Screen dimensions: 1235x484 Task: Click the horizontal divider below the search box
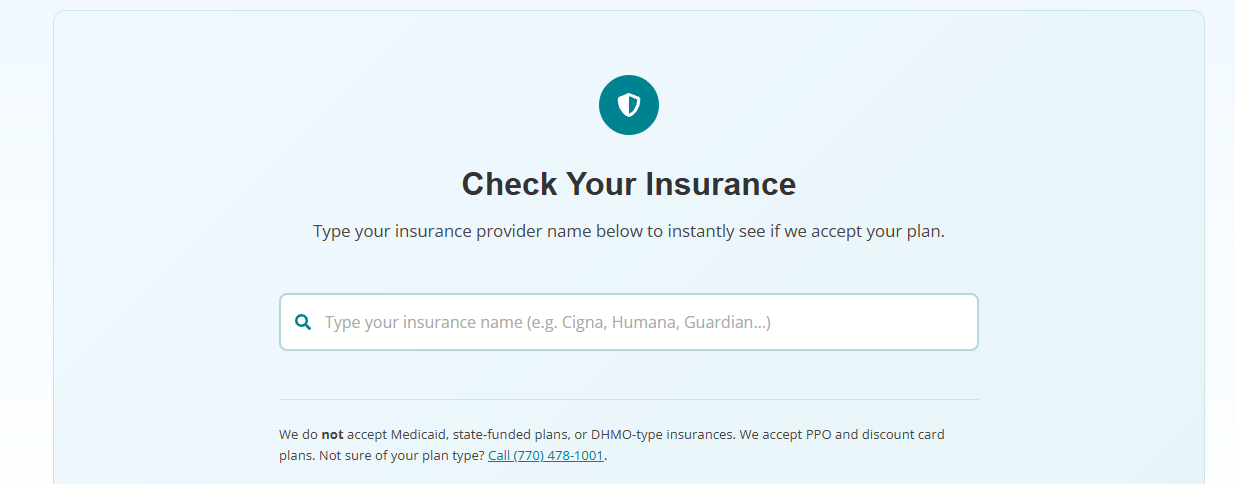click(x=628, y=400)
